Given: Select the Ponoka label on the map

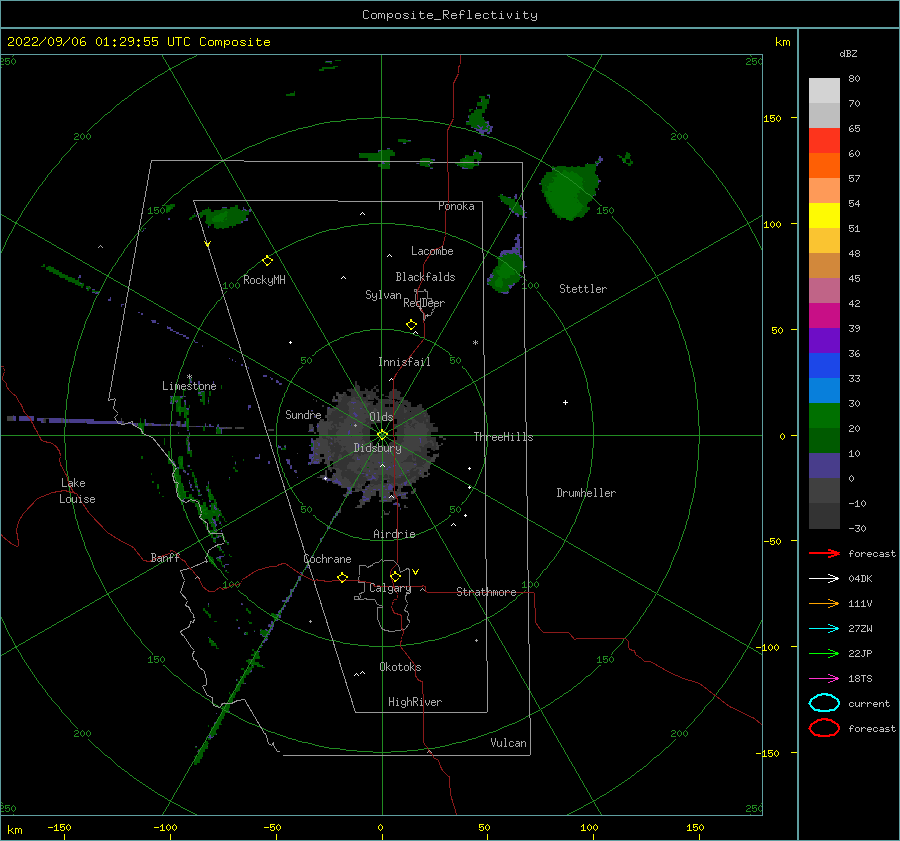Looking at the screenshot, I should (456, 206).
